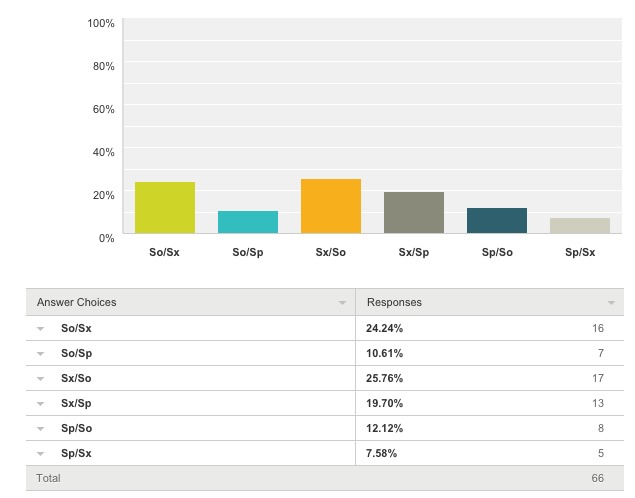
Task: Click the Total row at table bottom
Action: [48, 478]
